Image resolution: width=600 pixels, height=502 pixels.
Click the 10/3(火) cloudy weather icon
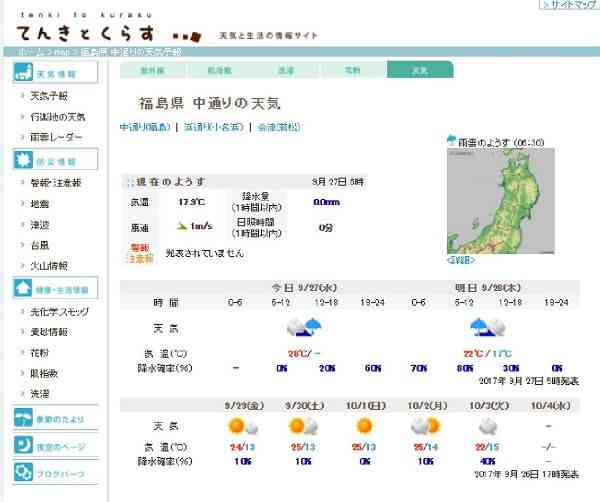488,427
